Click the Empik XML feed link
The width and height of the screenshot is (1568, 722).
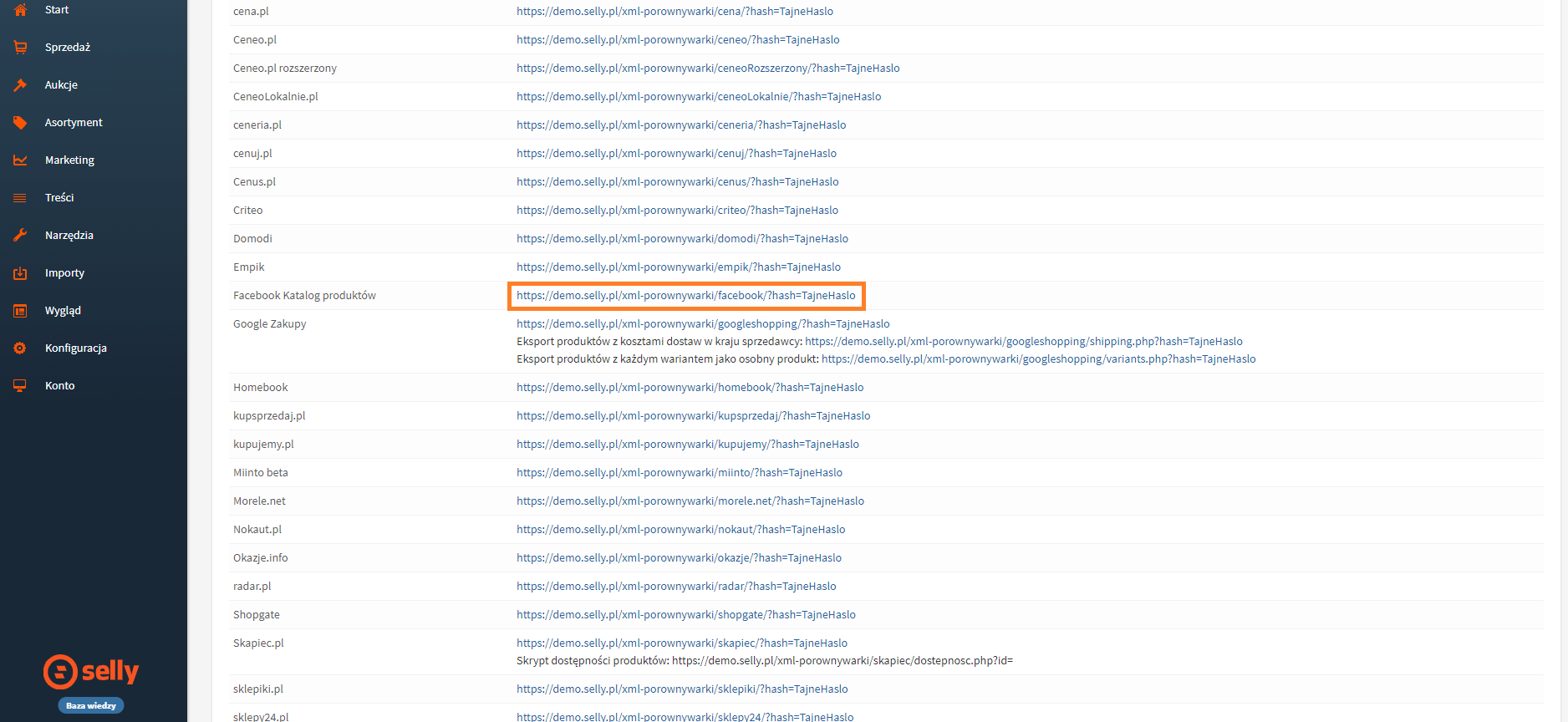pyautogui.click(x=678, y=267)
